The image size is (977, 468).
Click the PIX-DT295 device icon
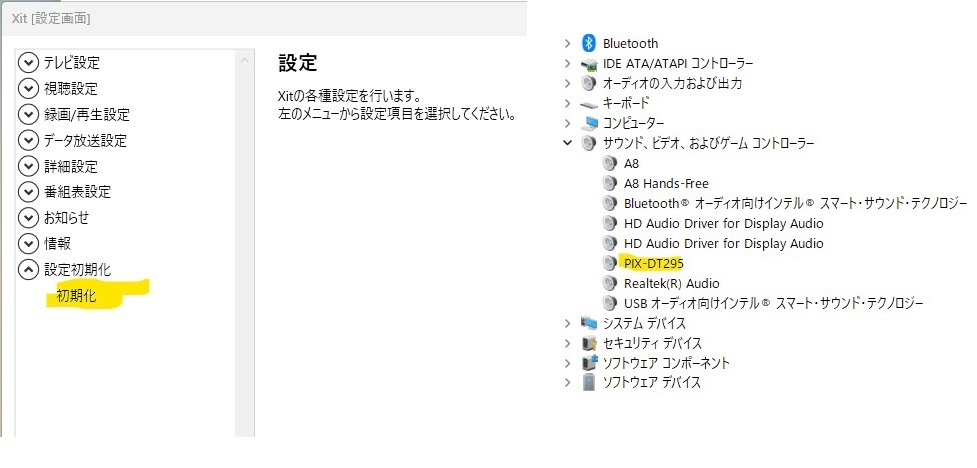click(610, 263)
